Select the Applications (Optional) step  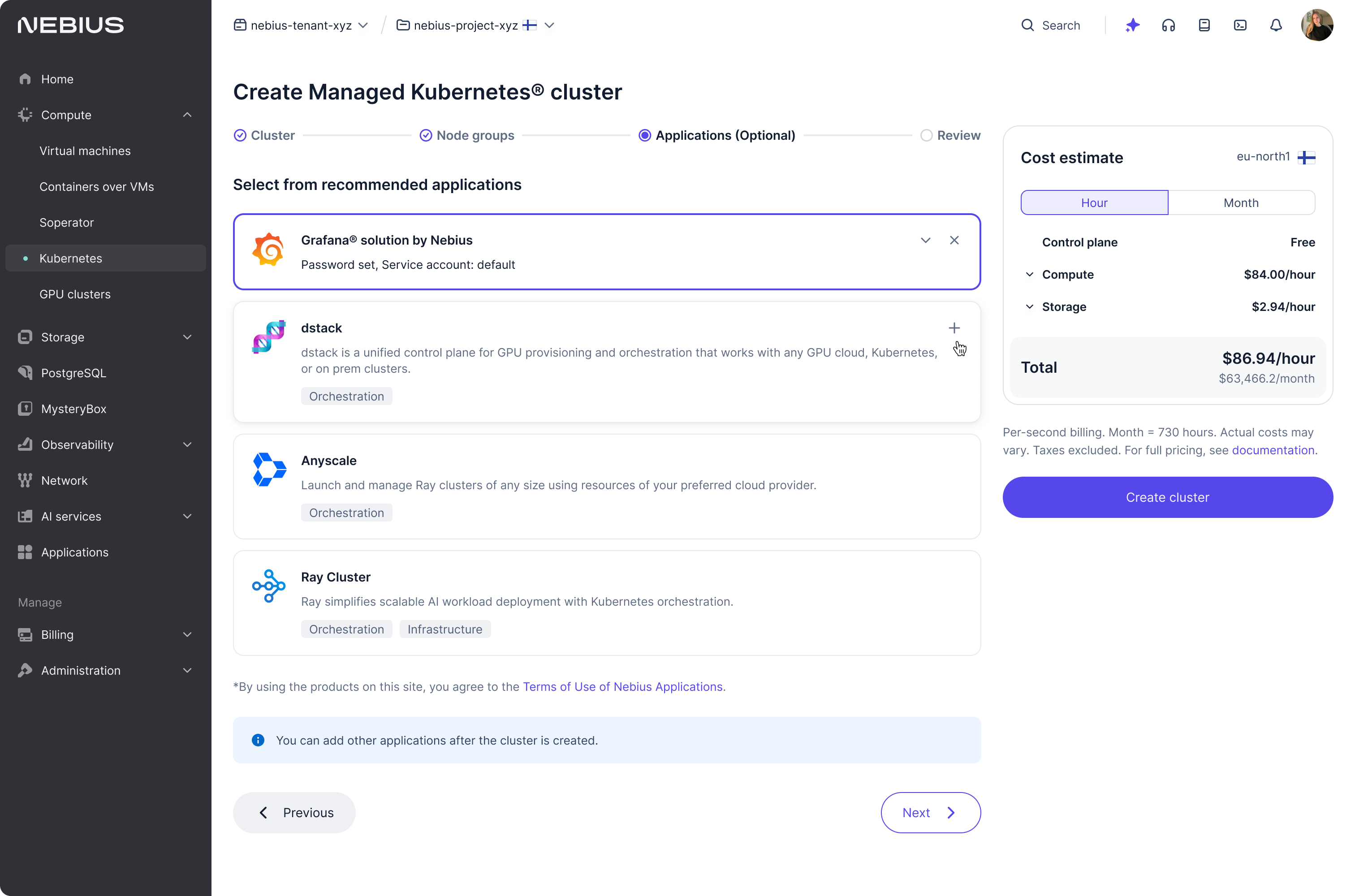click(716, 135)
